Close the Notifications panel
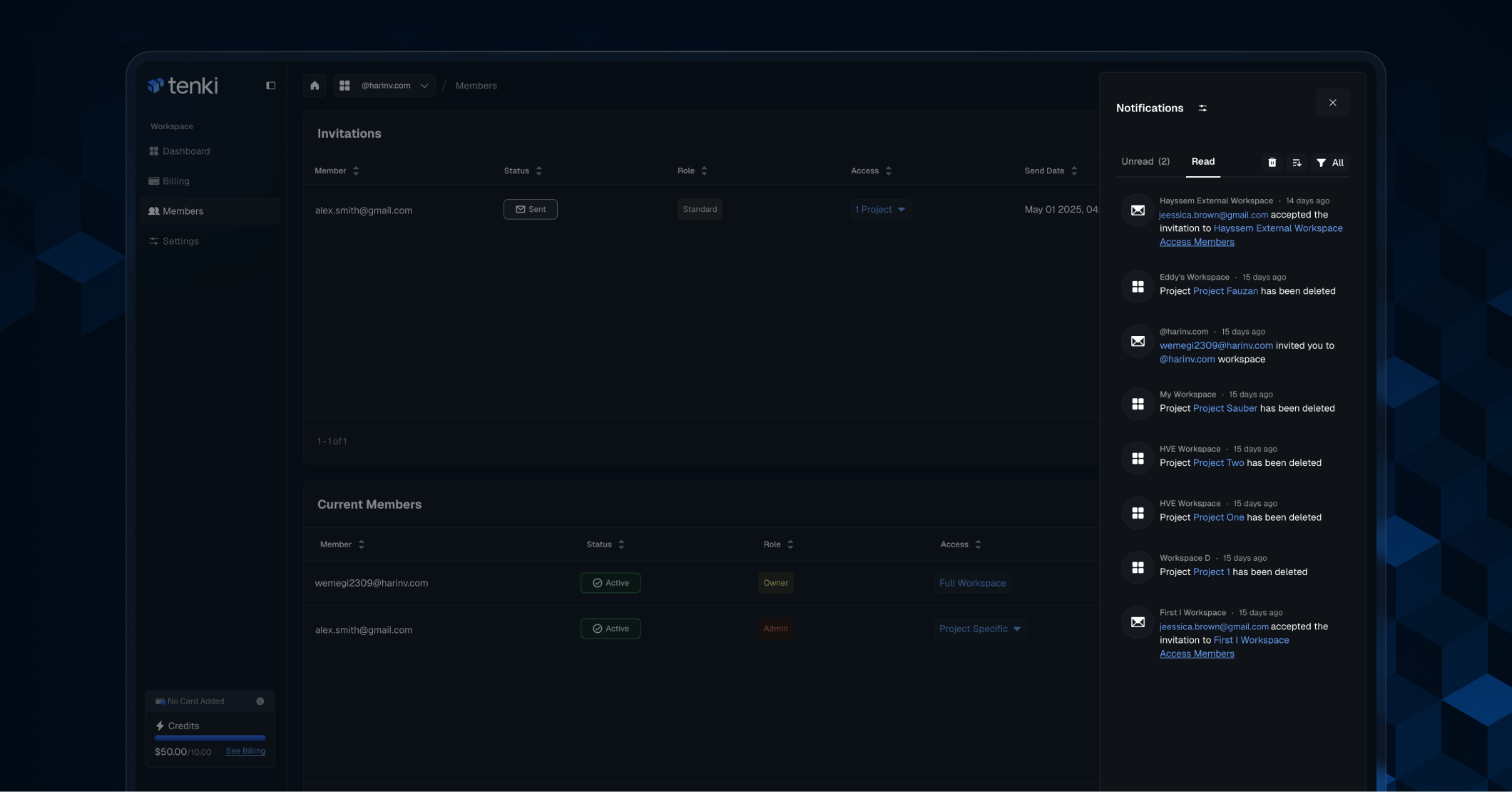Image resolution: width=1512 pixels, height=792 pixels. tap(1332, 103)
